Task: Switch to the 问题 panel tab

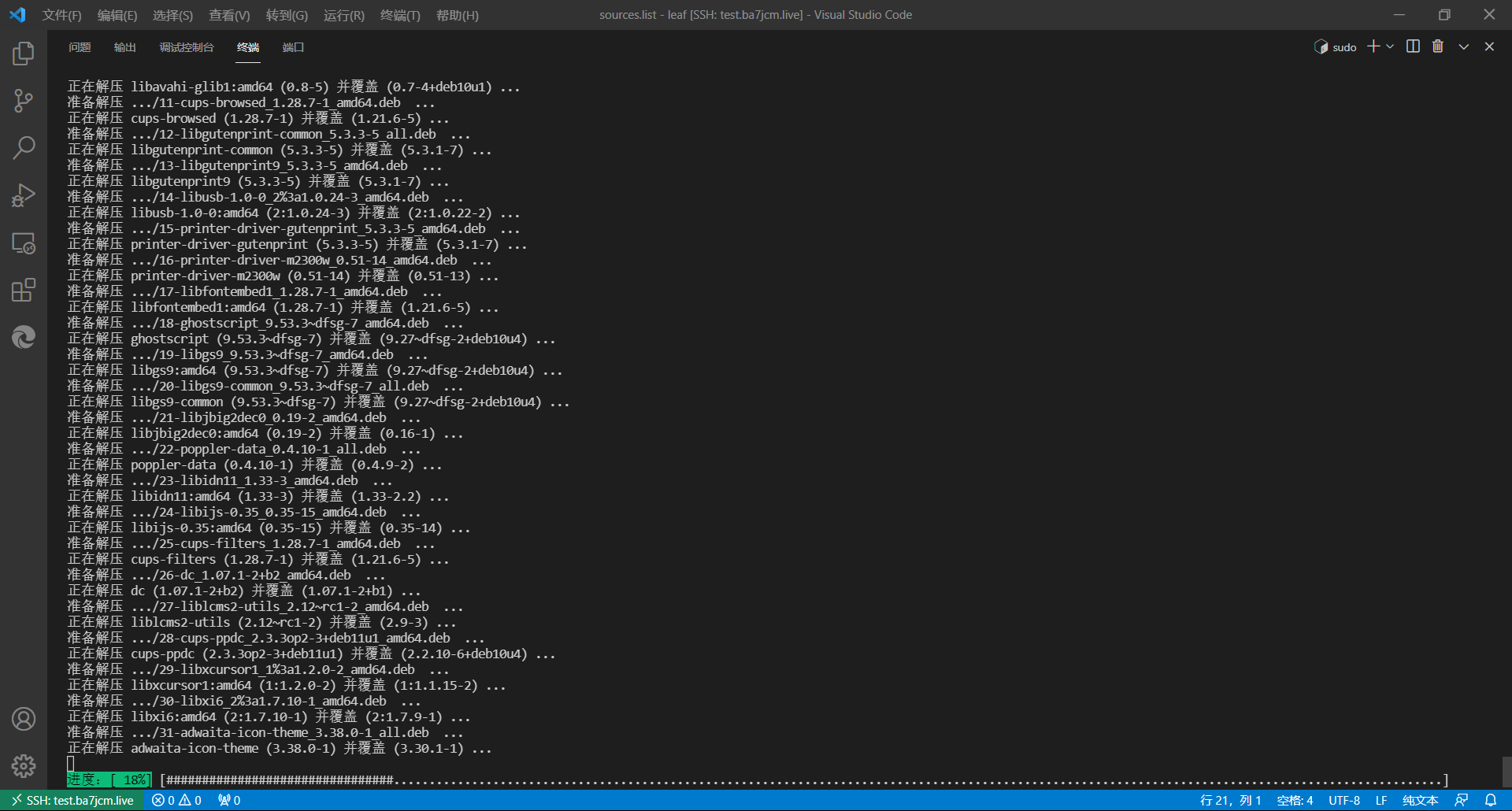Action: click(x=80, y=47)
